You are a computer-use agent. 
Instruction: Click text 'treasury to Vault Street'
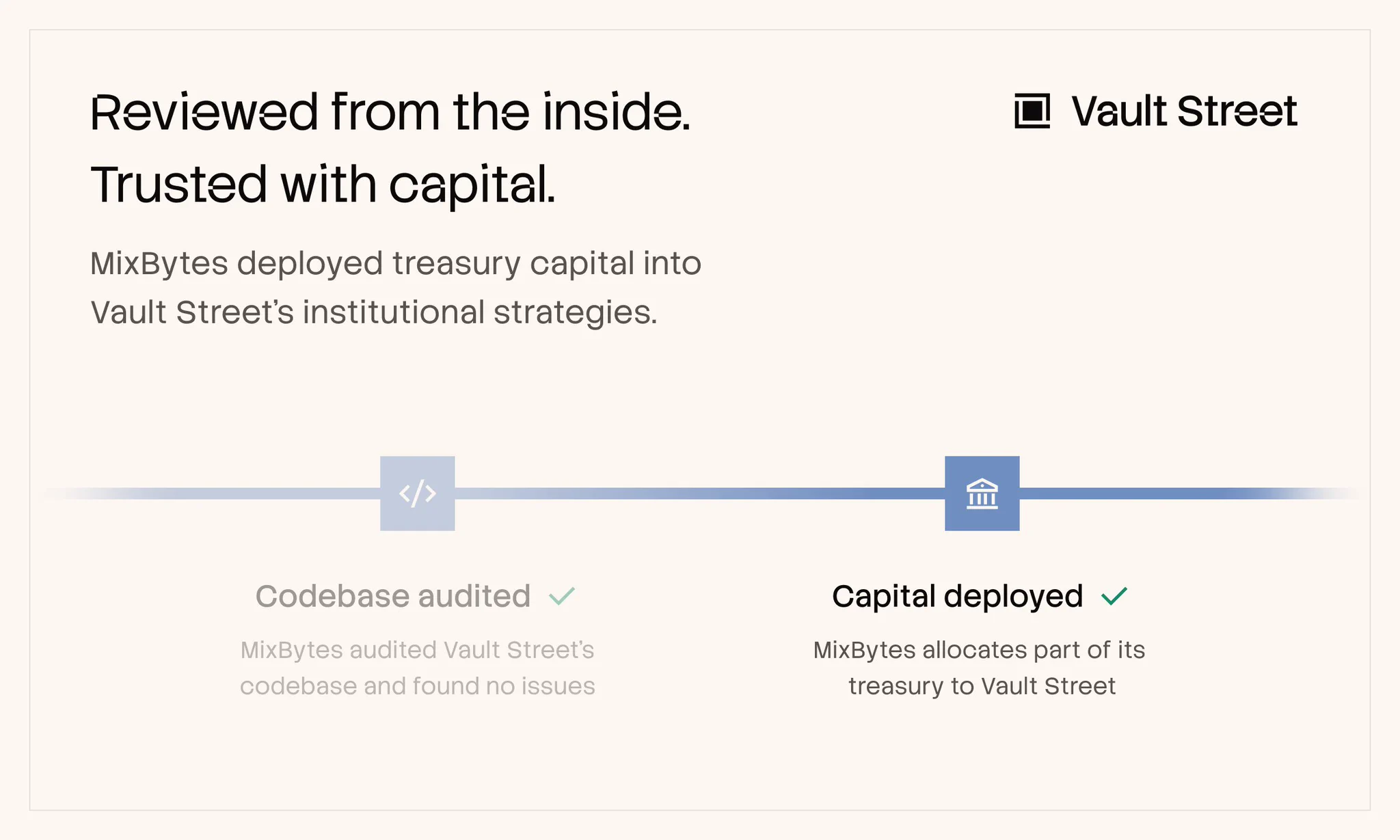pyautogui.click(x=982, y=686)
